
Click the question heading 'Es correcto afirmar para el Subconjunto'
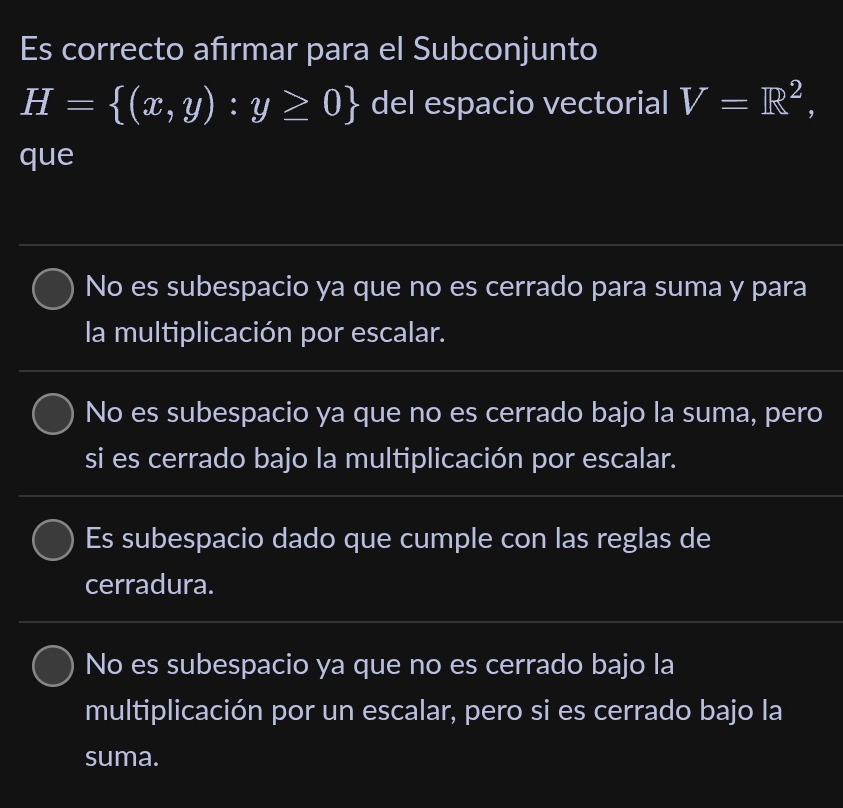[x=309, y=49]
